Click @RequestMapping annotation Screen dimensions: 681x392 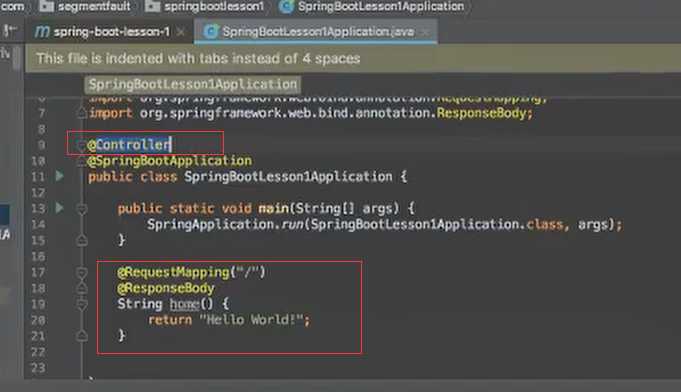tap(173, 272)
